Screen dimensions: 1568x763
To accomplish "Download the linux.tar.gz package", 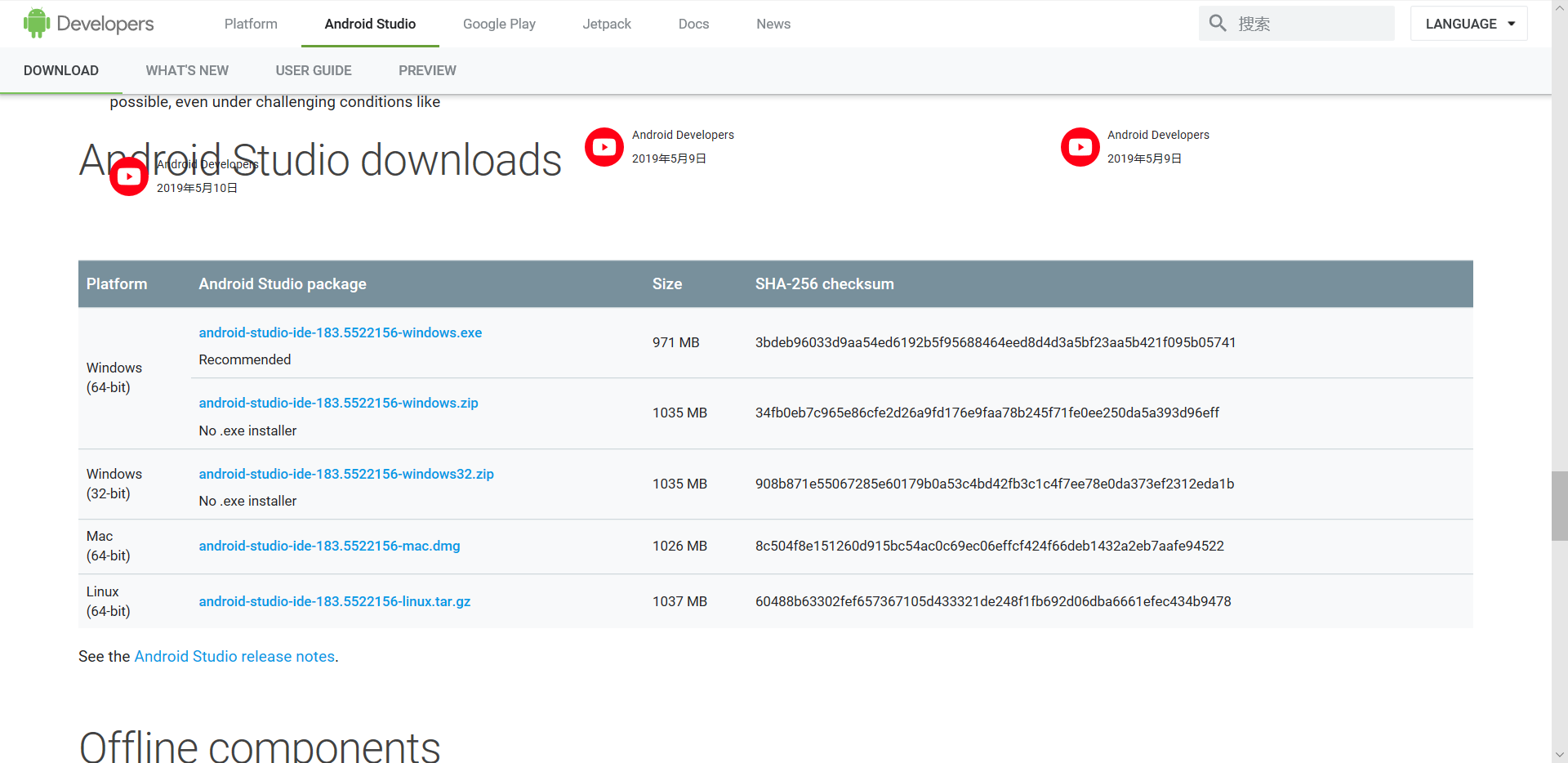I will pos(335,601).
